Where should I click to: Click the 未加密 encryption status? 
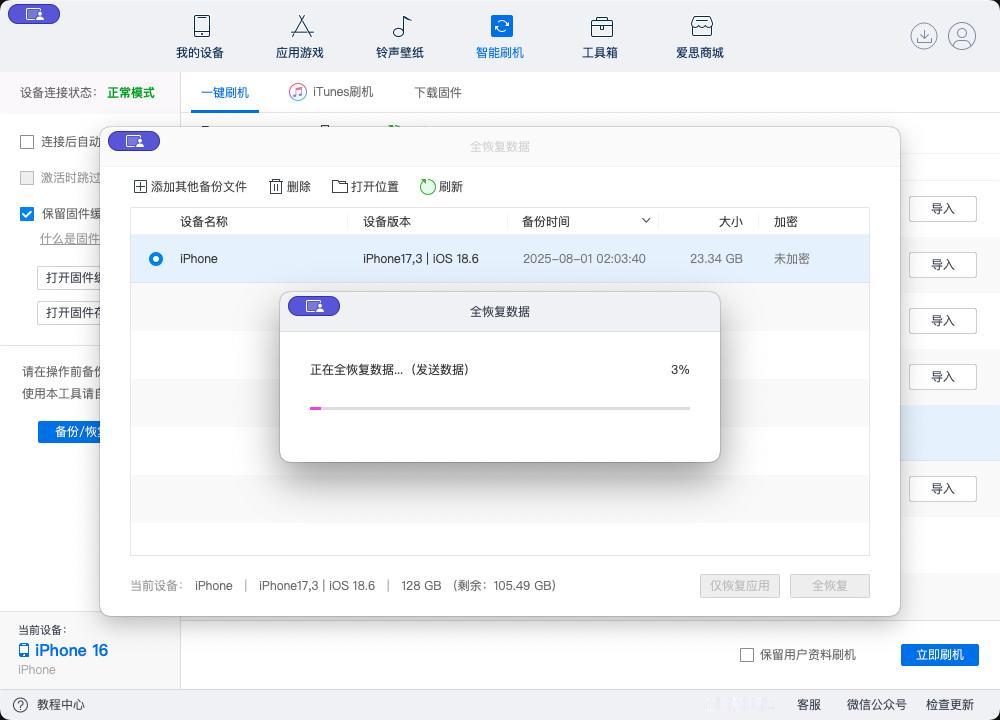point(791,258)
